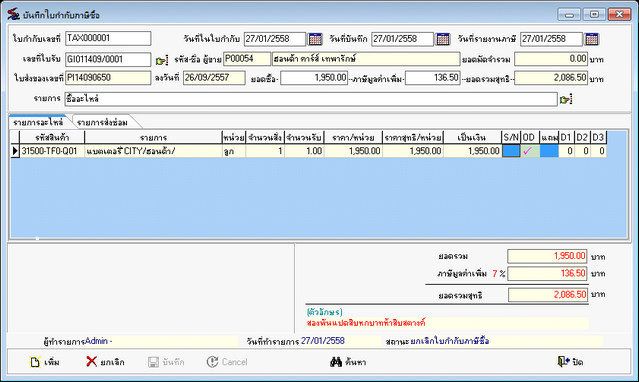Click lookup icon beside description field
Screen dimensions: 639x382
[566, 99]
